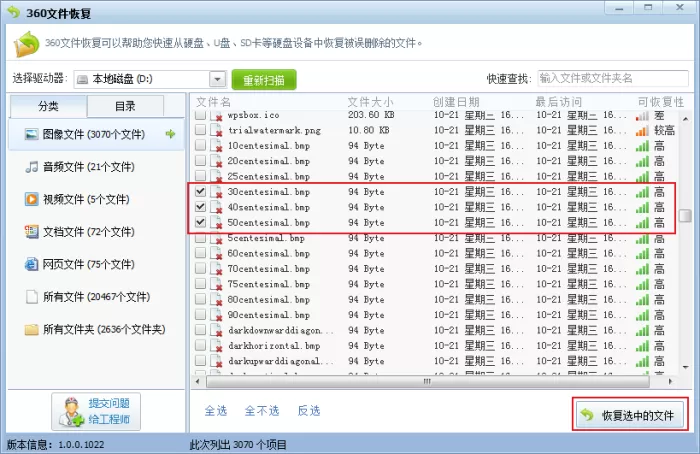
Task: Click the file icon of wpsbox.ico
Action: tap(216, 115)
